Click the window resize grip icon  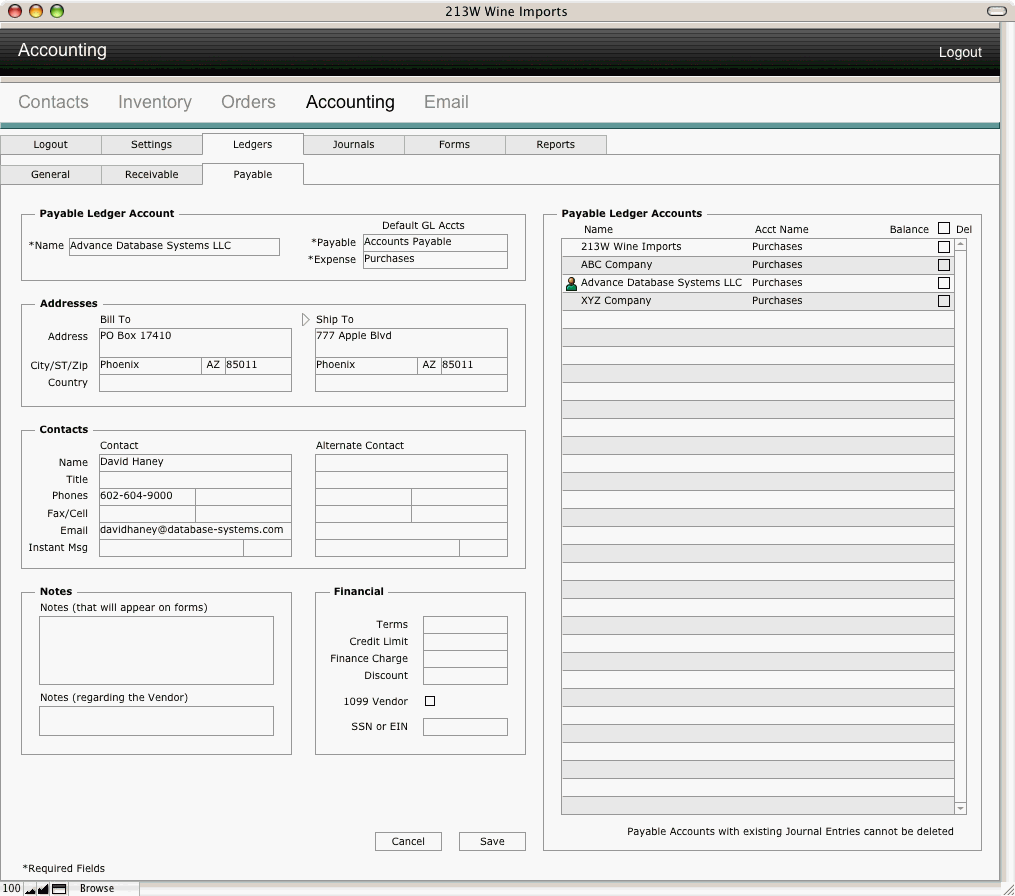click(x=1008, y=889)
